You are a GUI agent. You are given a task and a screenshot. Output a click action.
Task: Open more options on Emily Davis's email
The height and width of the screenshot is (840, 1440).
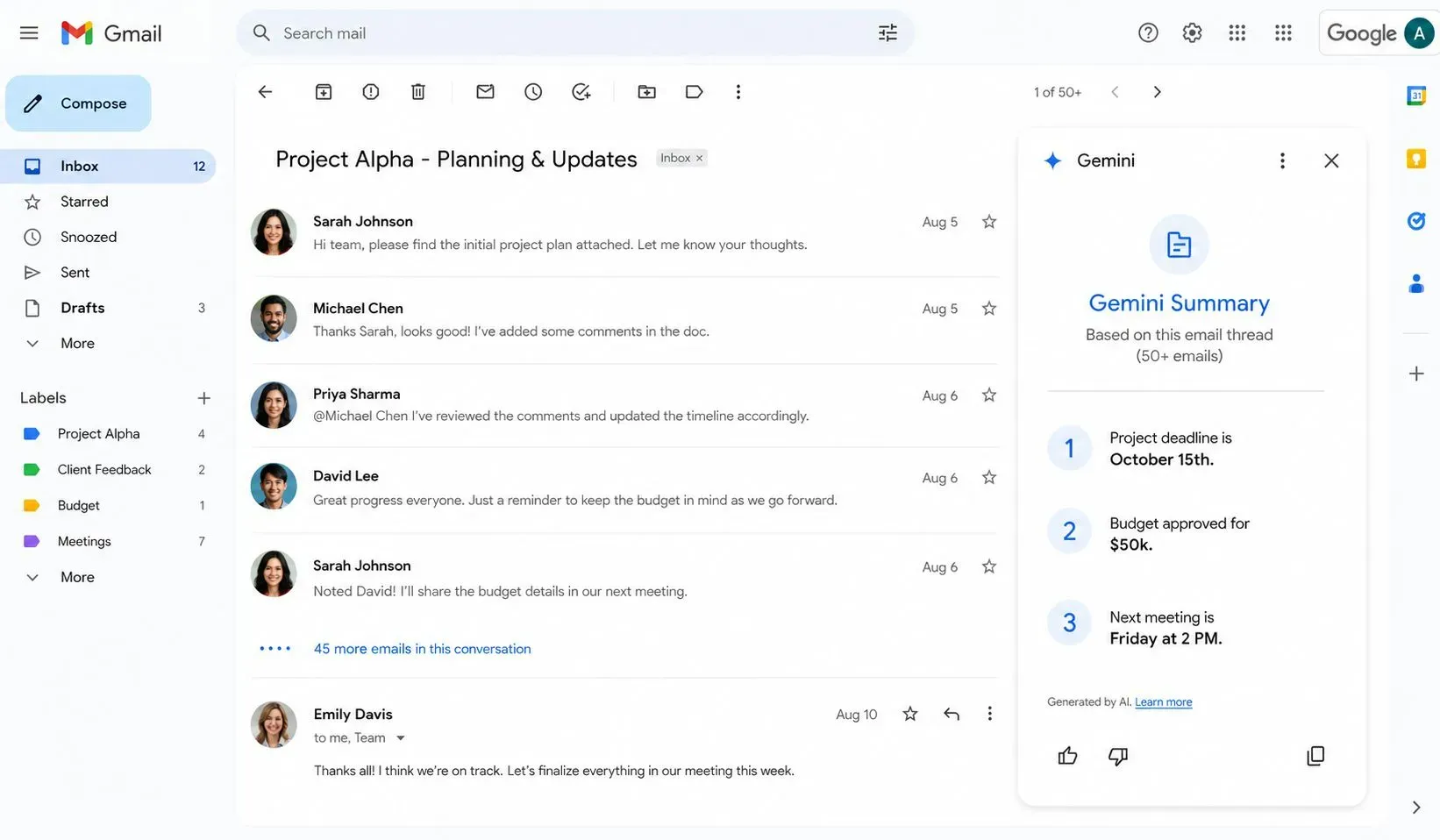[x=989, y=714]
